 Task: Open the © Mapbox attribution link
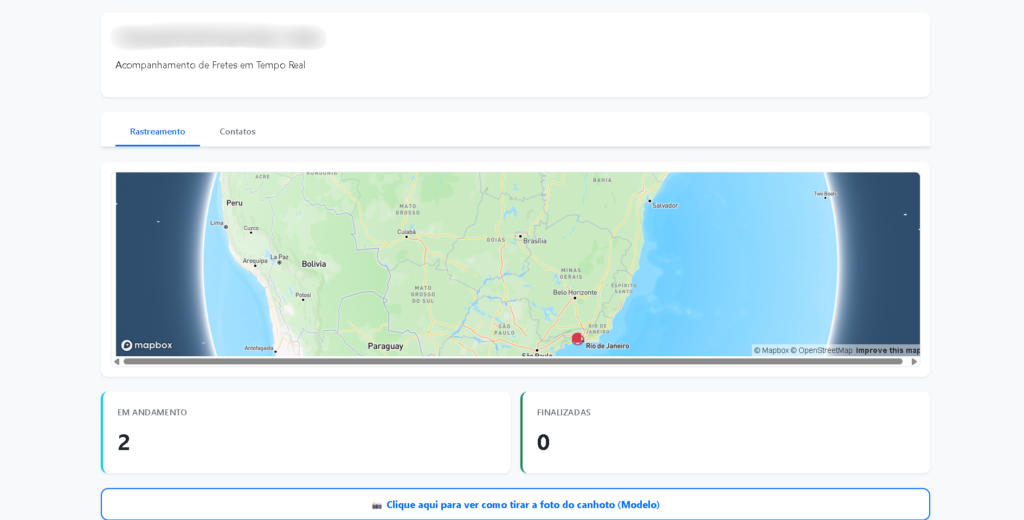pyautogui.click(x=771, y=350)
